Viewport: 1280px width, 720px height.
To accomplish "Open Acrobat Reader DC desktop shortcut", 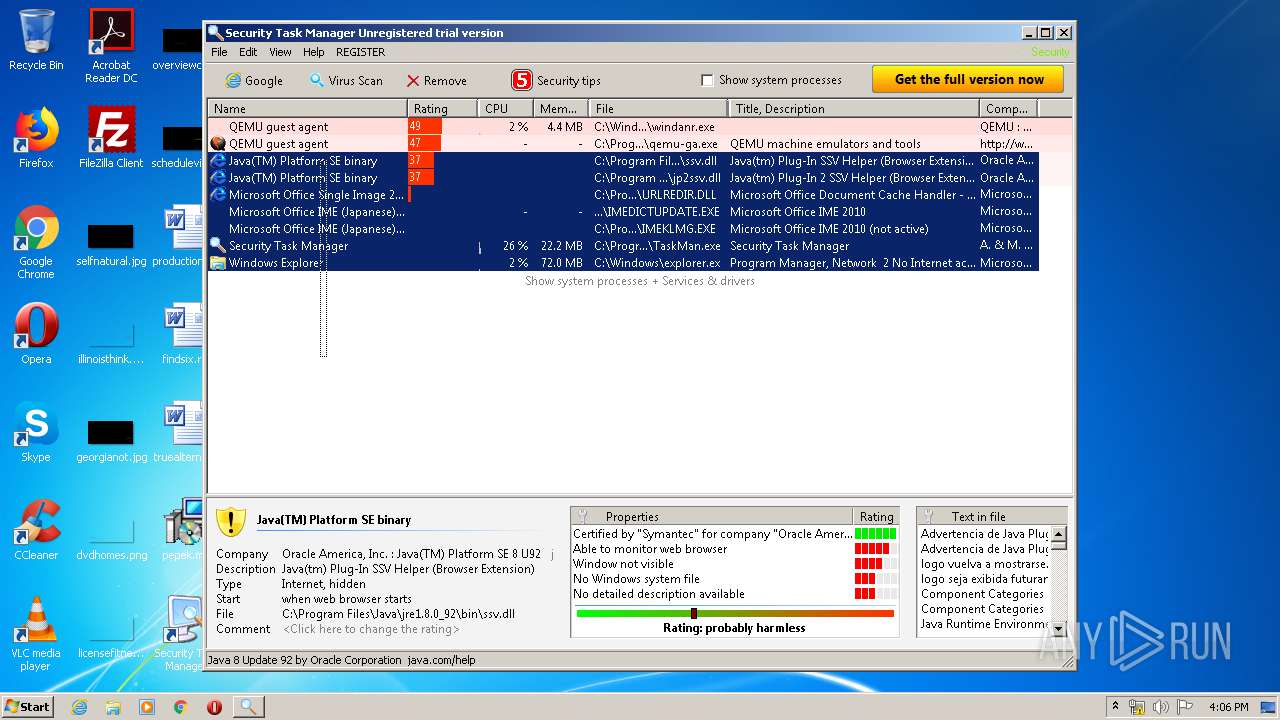I will (x=111, y=46).
